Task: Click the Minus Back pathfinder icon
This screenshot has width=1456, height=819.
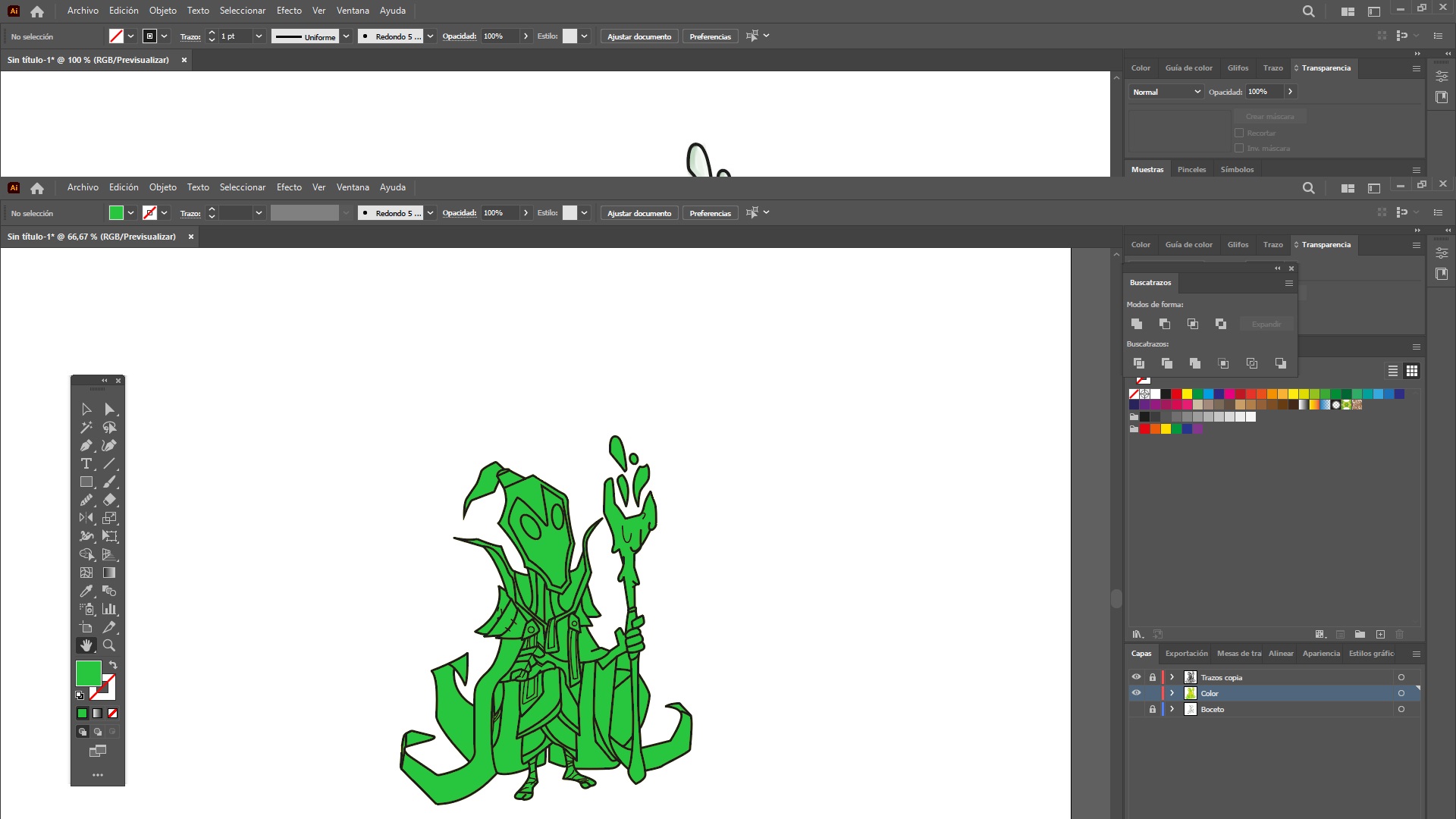Action: [x=1281, y=364]
